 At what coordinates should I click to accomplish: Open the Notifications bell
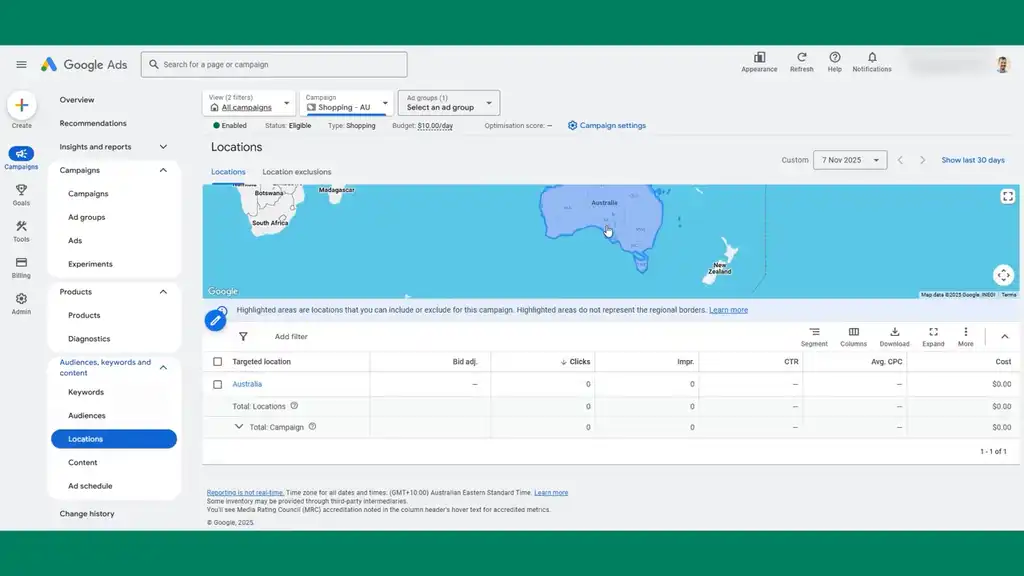pyautogui.click(x=872, y=58)
